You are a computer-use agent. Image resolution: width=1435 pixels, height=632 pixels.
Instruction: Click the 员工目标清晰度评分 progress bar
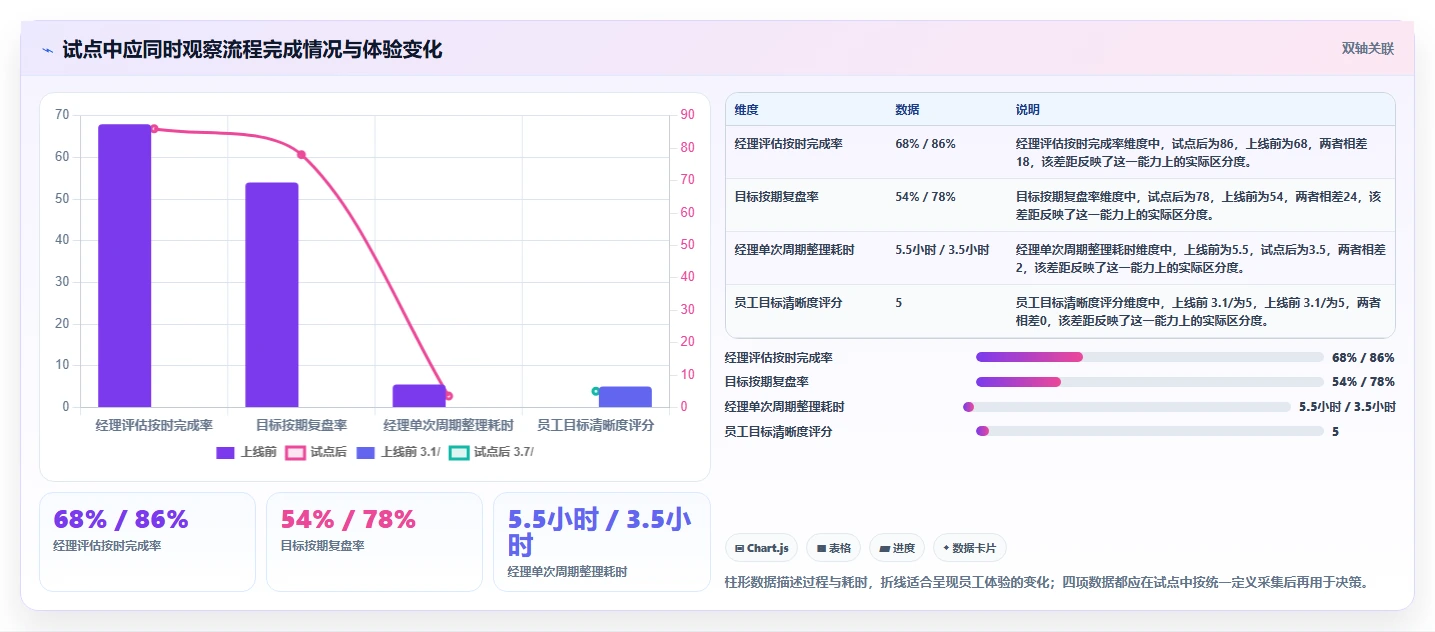click(x=1150, y=431)
